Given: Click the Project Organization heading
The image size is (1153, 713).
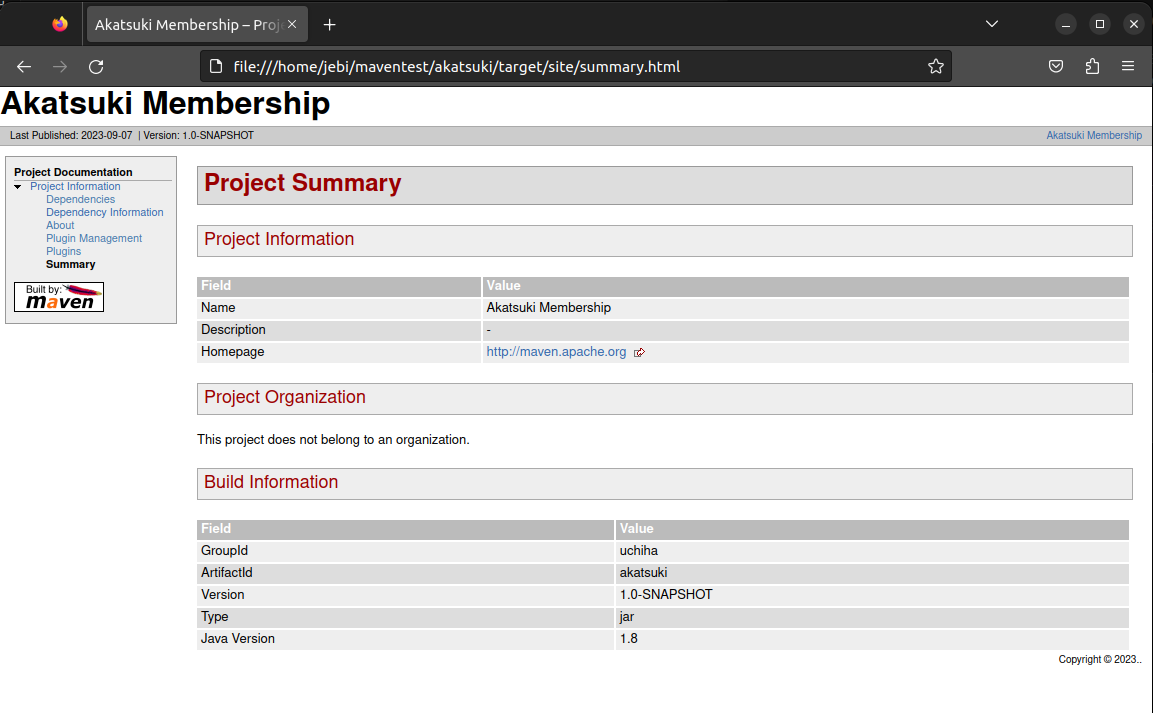Looking at the screenshot, I should coord(285,398).
